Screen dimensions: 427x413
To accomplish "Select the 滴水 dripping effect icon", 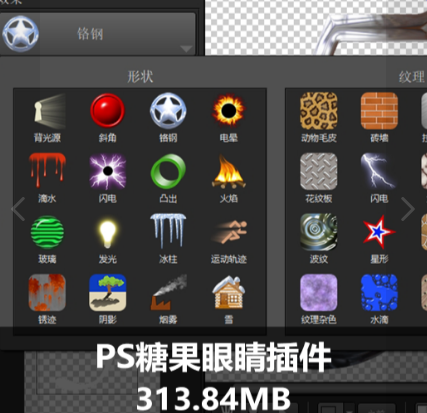I will (x=47, y=171).
